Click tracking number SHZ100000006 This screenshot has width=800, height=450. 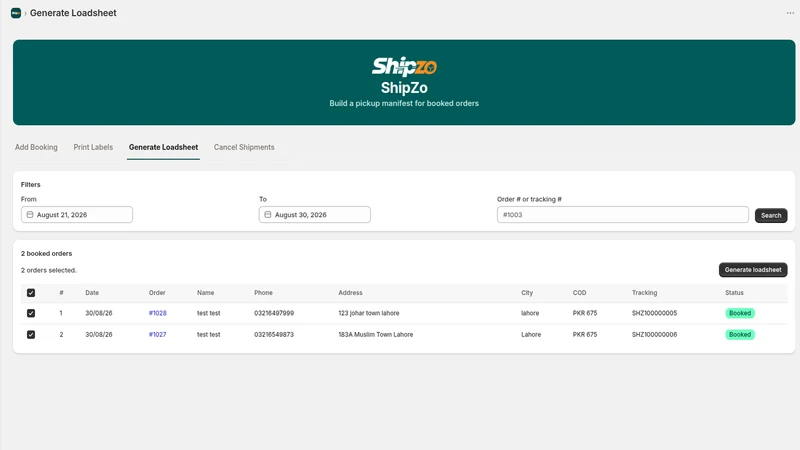pos(654,335)
